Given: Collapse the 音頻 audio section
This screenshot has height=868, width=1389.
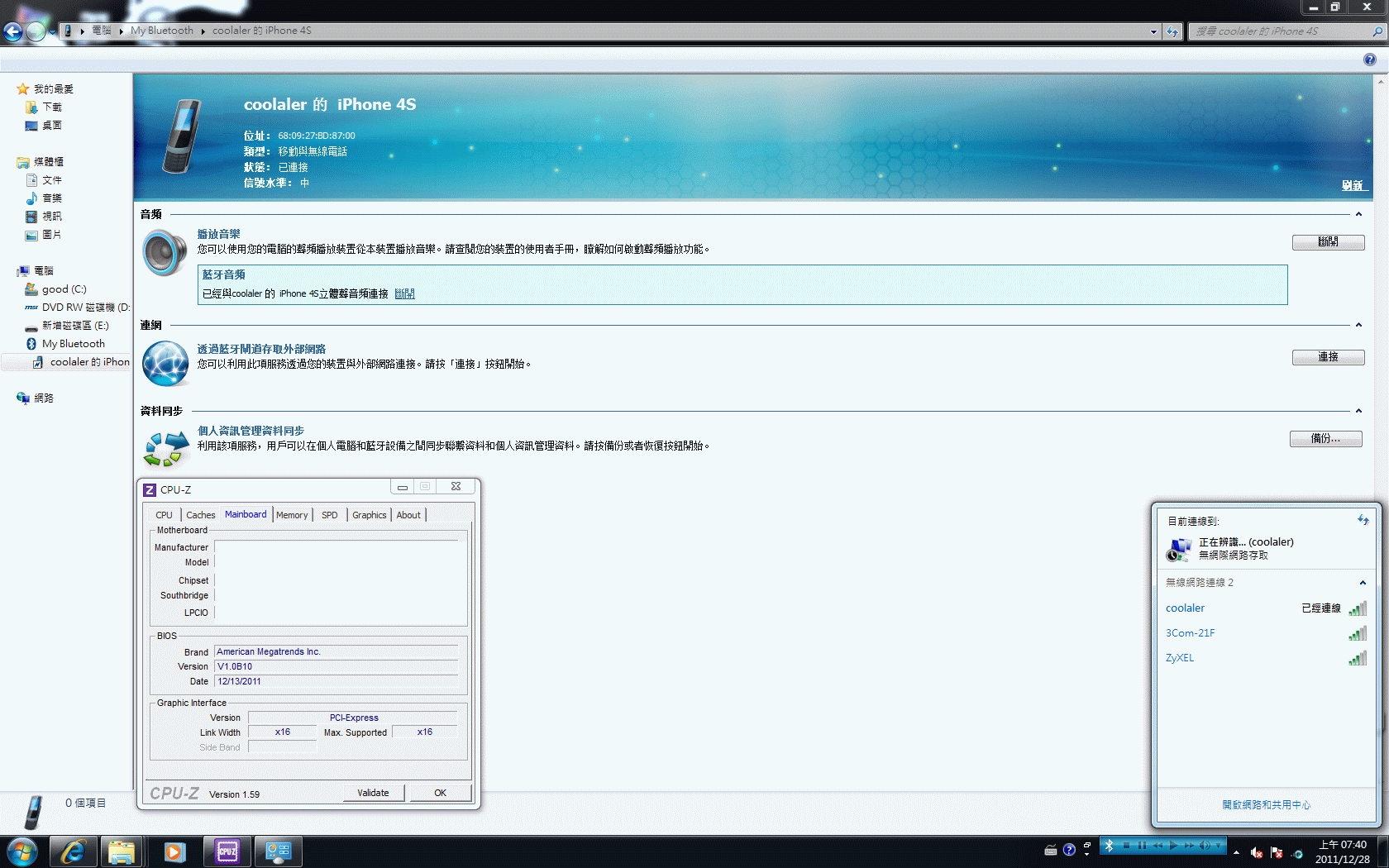Looking at the screenshot, I should pyautogui.click(x=1358, y=214).
